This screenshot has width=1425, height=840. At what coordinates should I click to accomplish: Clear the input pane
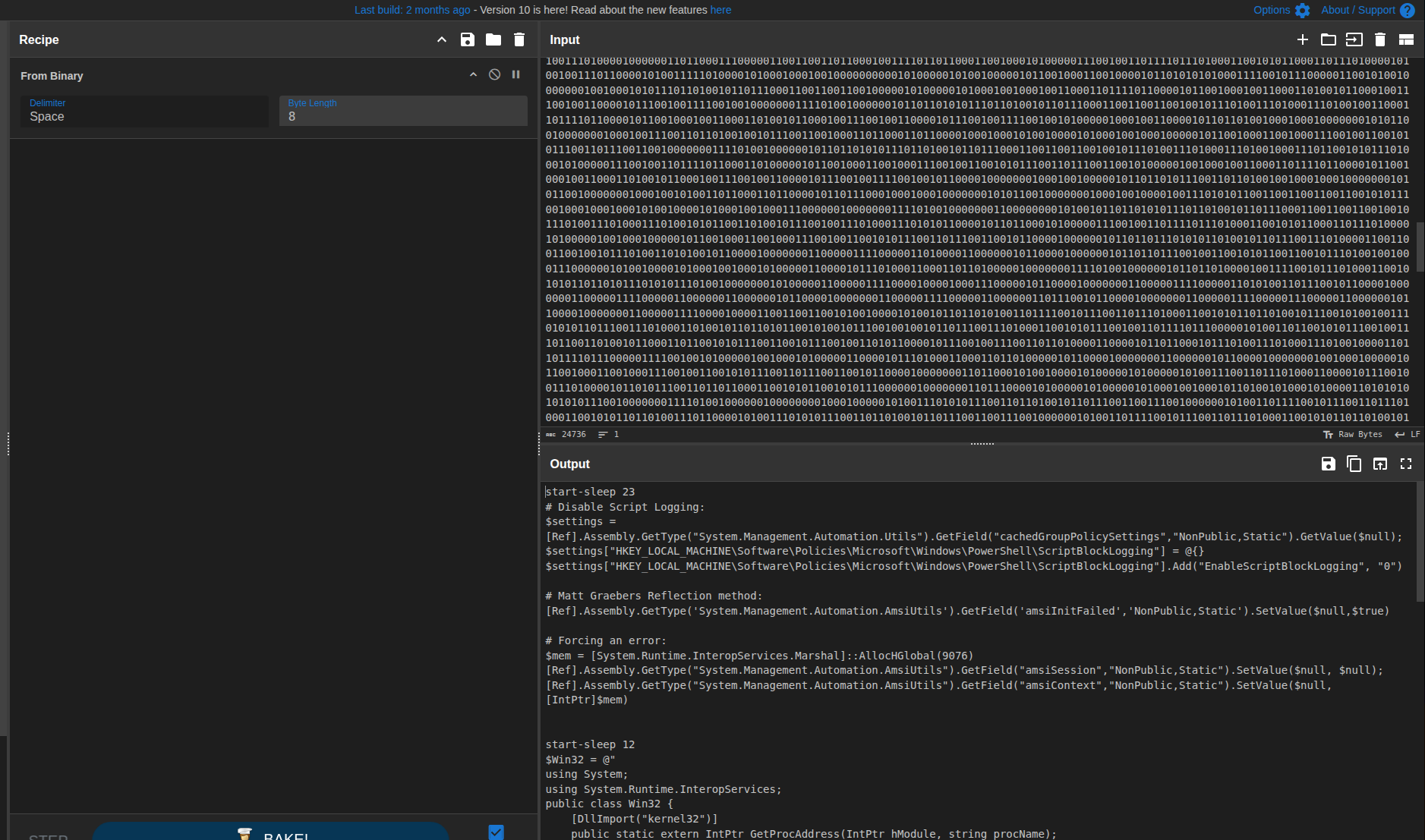coord(1380,39)
